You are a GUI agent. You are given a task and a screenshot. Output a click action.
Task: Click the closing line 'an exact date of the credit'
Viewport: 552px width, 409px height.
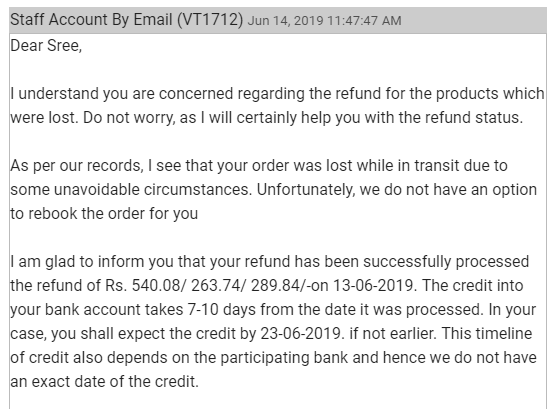[104, 382]
